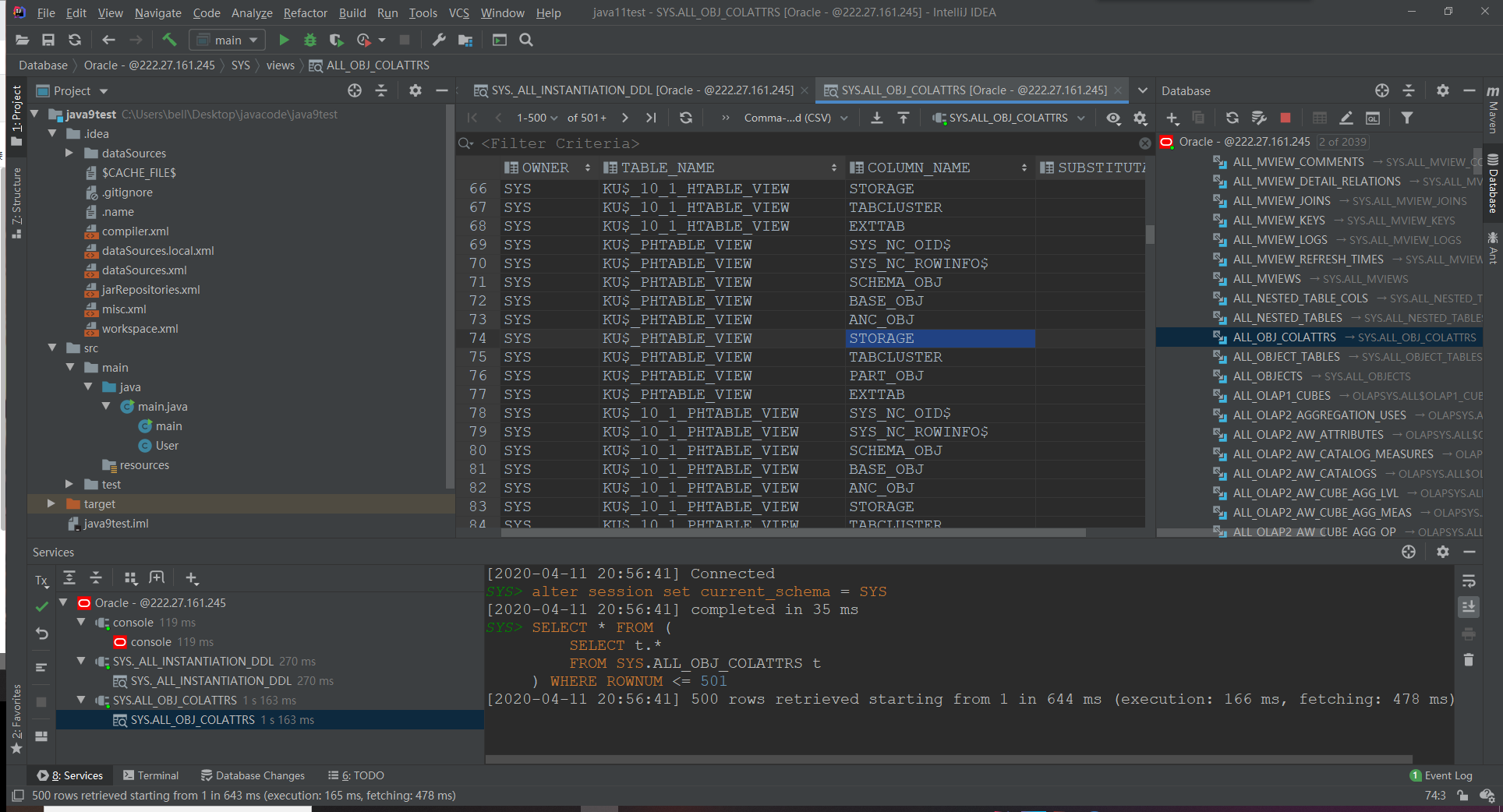Select ALL_OBJECT_TABLES in the Database tree
Viewport: 1503px width, 812px height.
(1286, 357)
